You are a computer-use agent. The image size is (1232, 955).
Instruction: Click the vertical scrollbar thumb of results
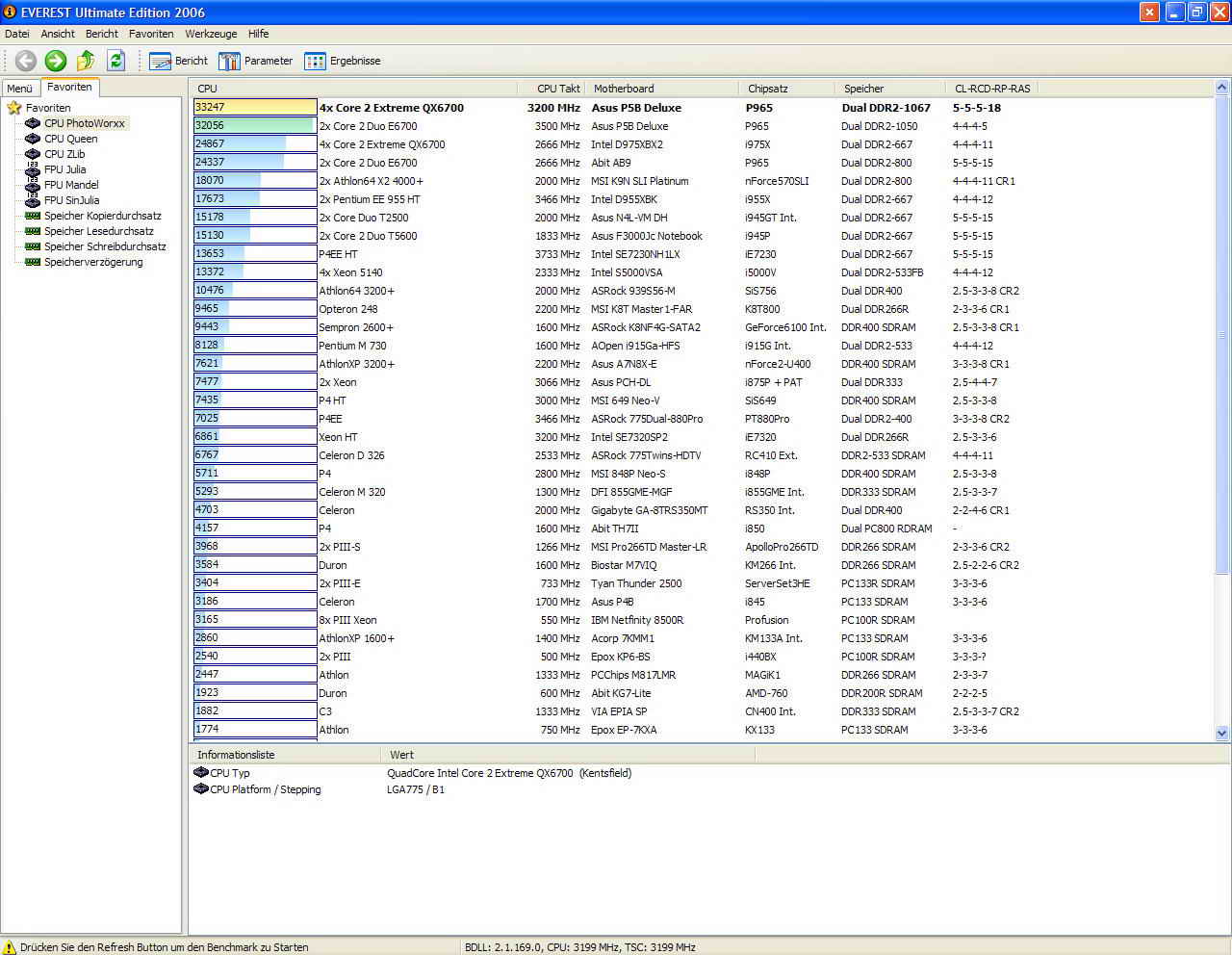pos(1222,334)
